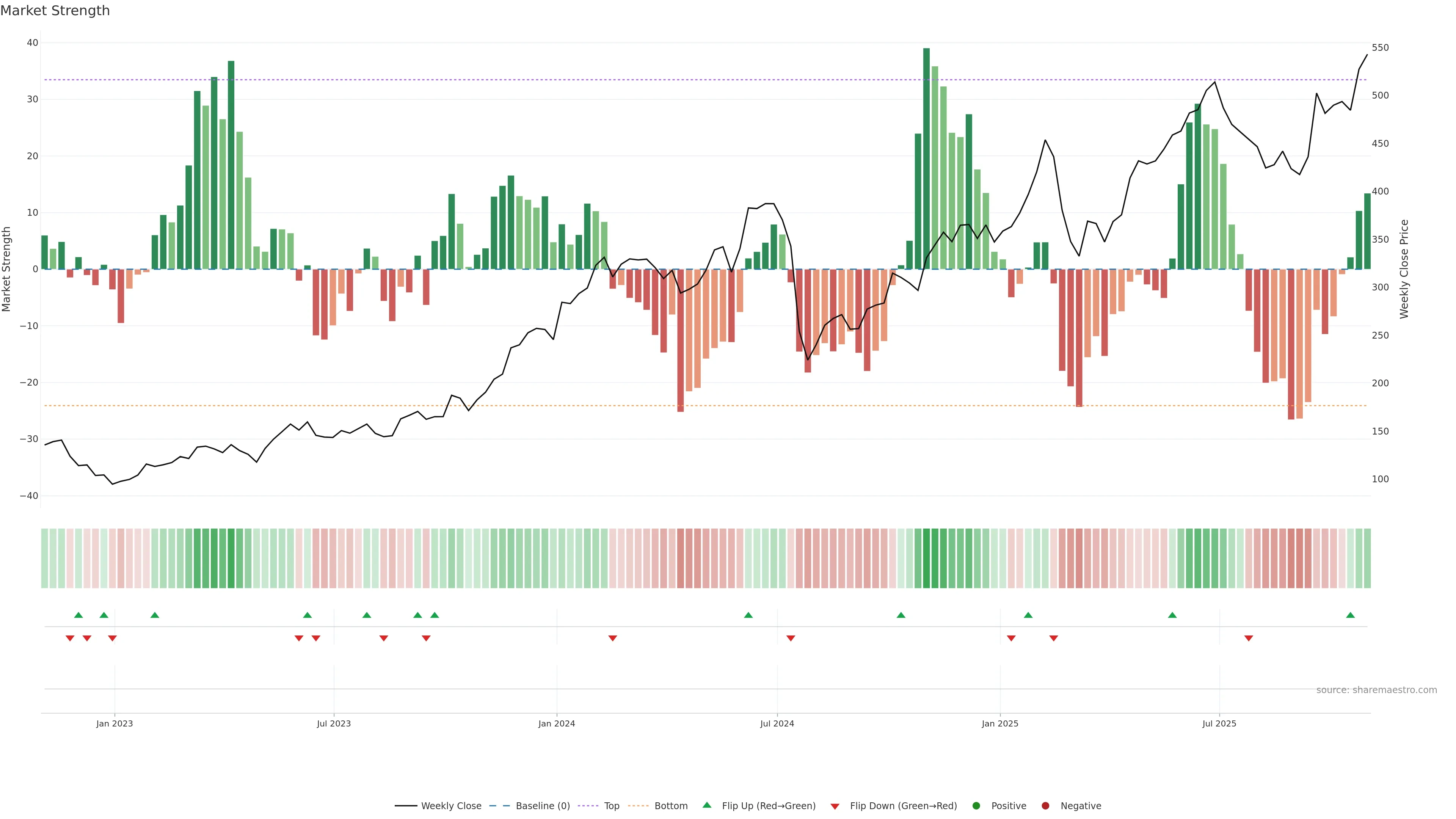
Task: Click the Positive green circle legend icon
Action: click(x=976, y=805)
